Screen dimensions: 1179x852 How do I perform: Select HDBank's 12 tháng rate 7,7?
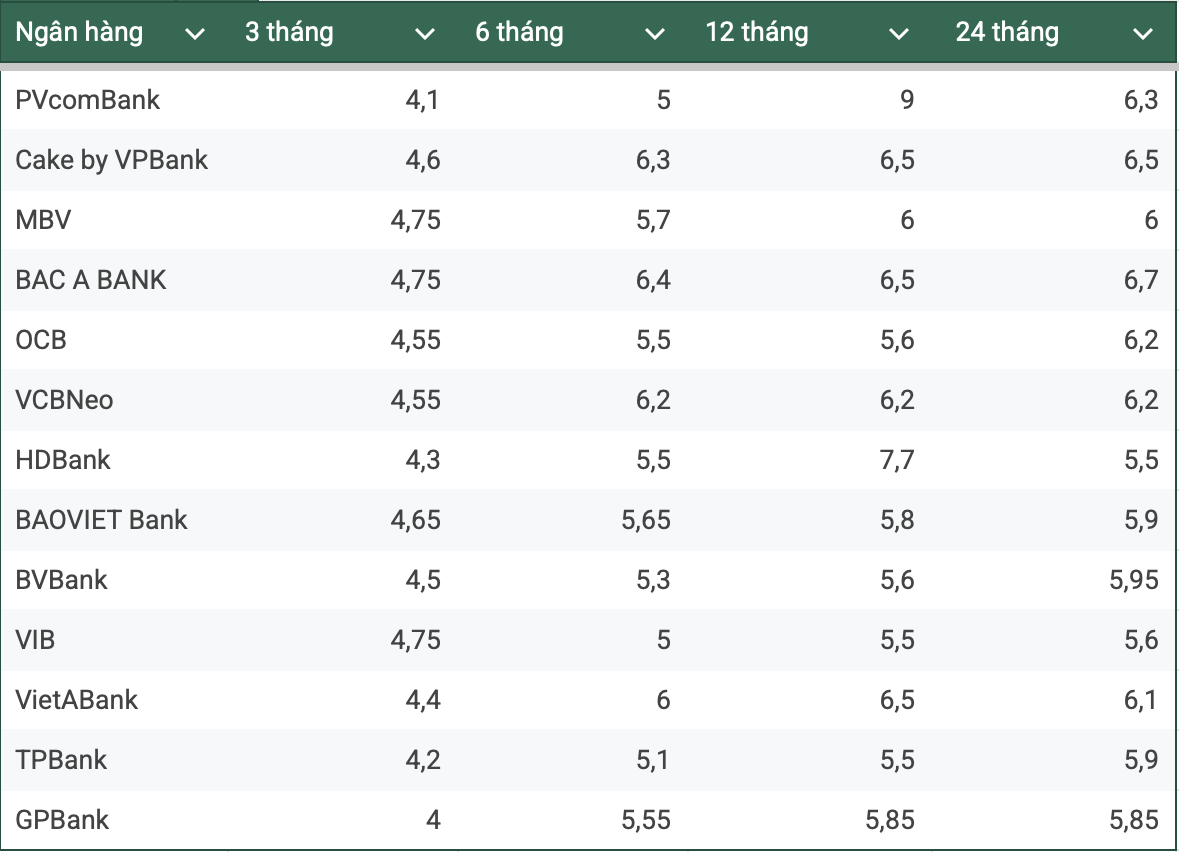897,460
